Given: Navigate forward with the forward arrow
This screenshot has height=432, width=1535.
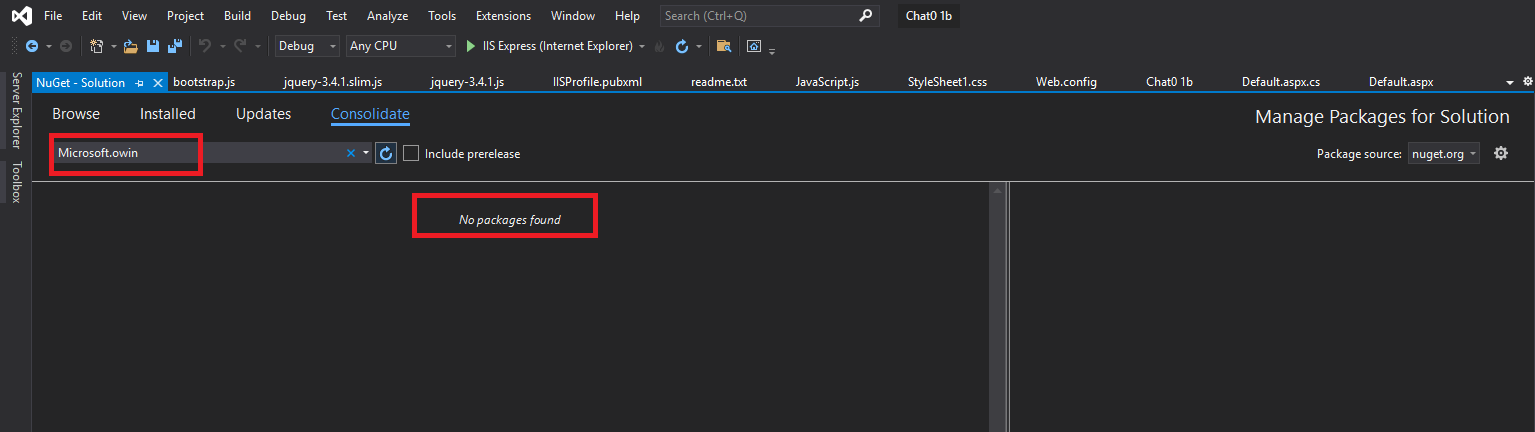Looking at the screenshot, I should (x=66, y=46).
